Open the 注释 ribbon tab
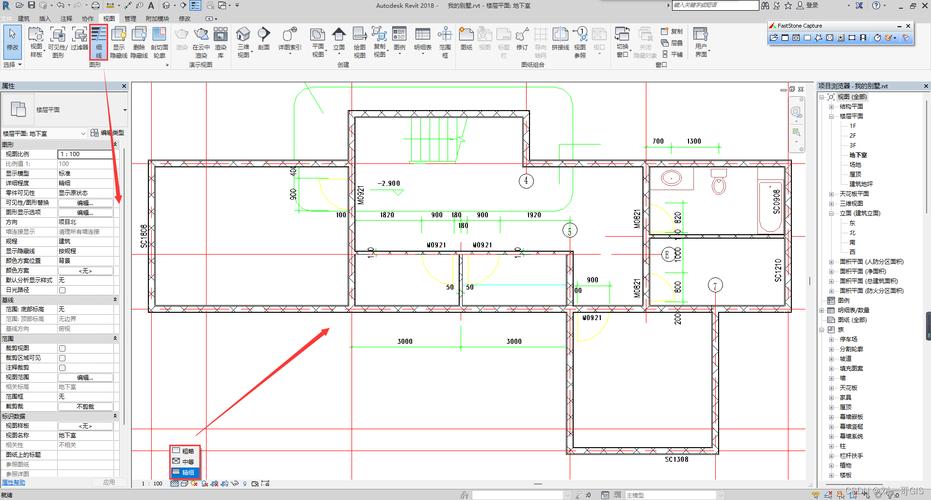 [x=66, y=19]
